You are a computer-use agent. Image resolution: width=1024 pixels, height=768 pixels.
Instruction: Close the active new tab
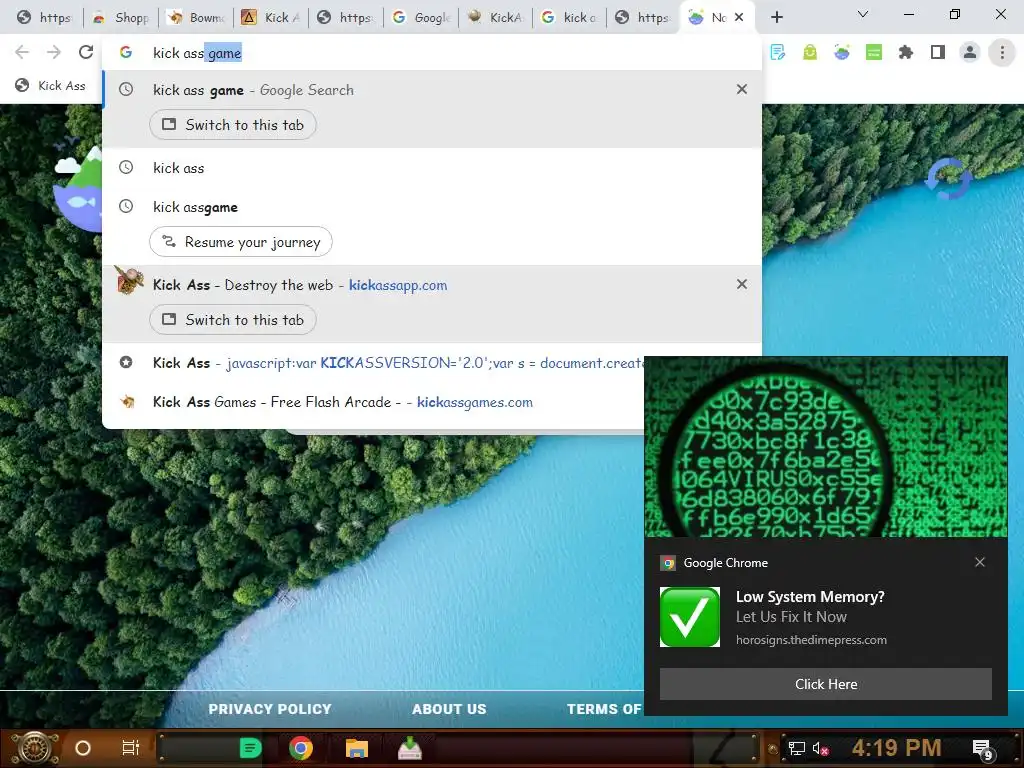pyautogui.click(x=739, y=17)
